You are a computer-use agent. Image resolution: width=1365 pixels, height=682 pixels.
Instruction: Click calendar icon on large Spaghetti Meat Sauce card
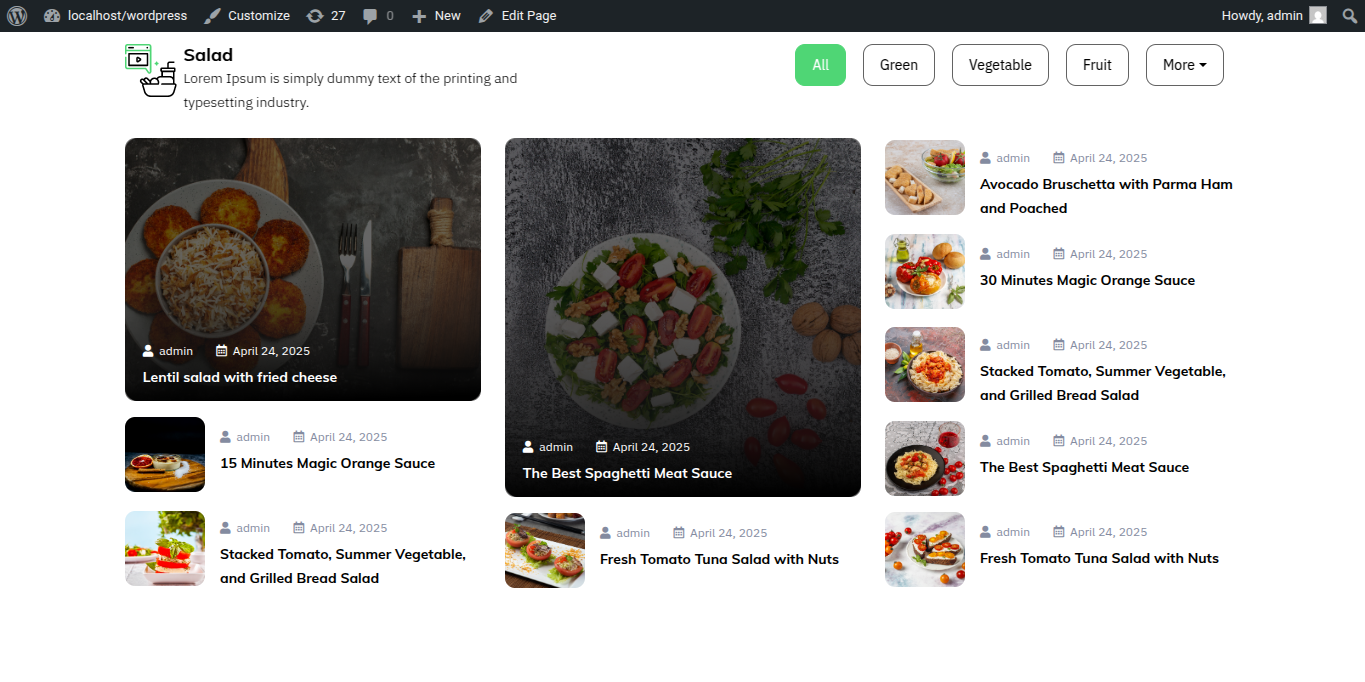[602, 447]
